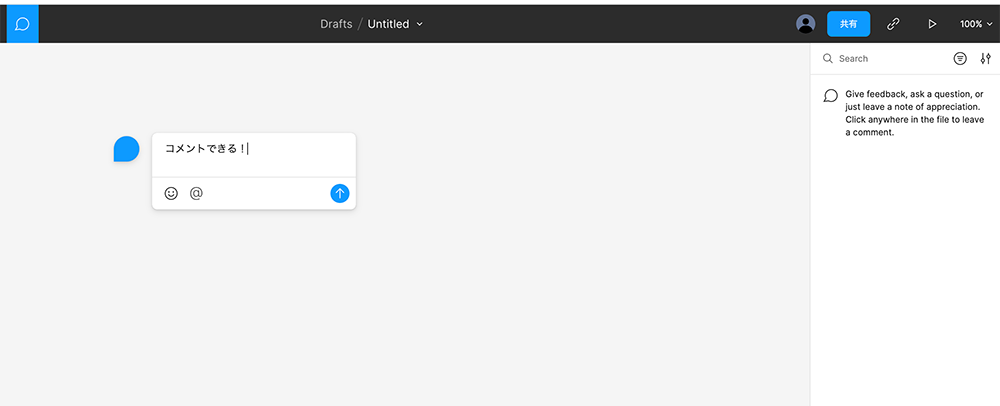Image resolution: width=1000 pixels, height=406 pixels.
Task: Expand the chevron next to Untitled
Action: pyautogui.click(x=420, y=24)
